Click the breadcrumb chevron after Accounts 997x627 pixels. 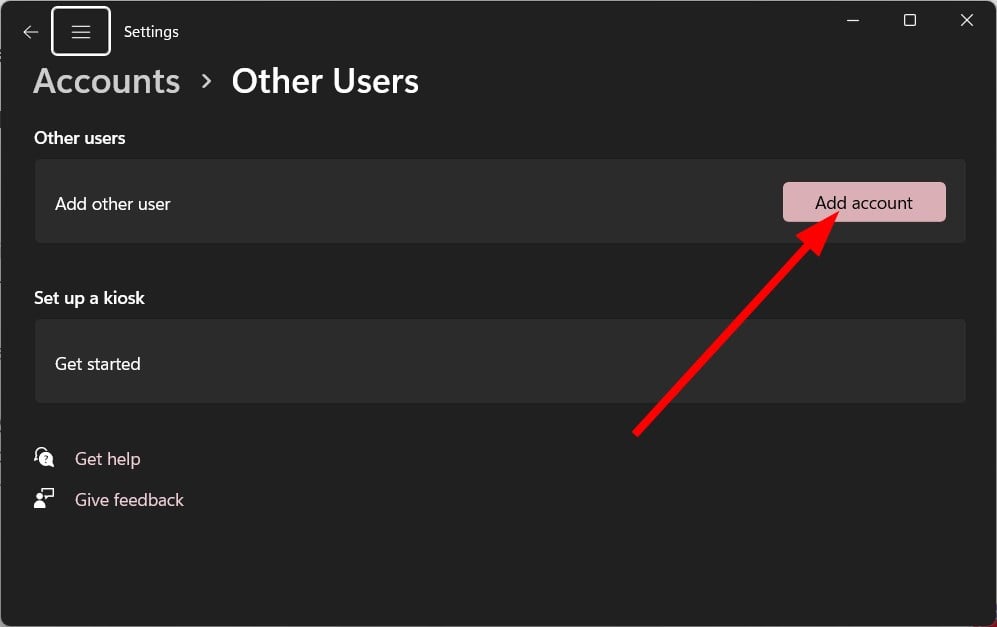click(206, 81)
